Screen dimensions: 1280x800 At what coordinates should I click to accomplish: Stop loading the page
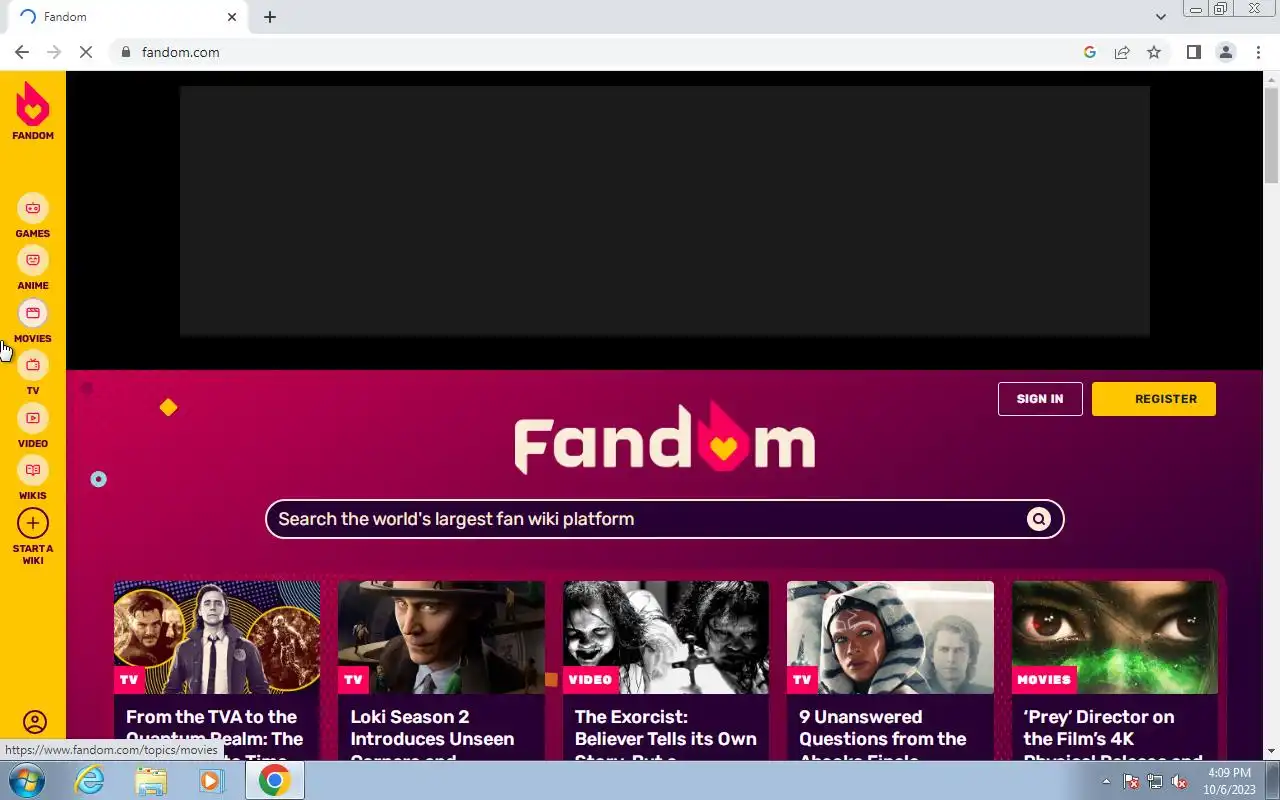[x=86, y=52]
